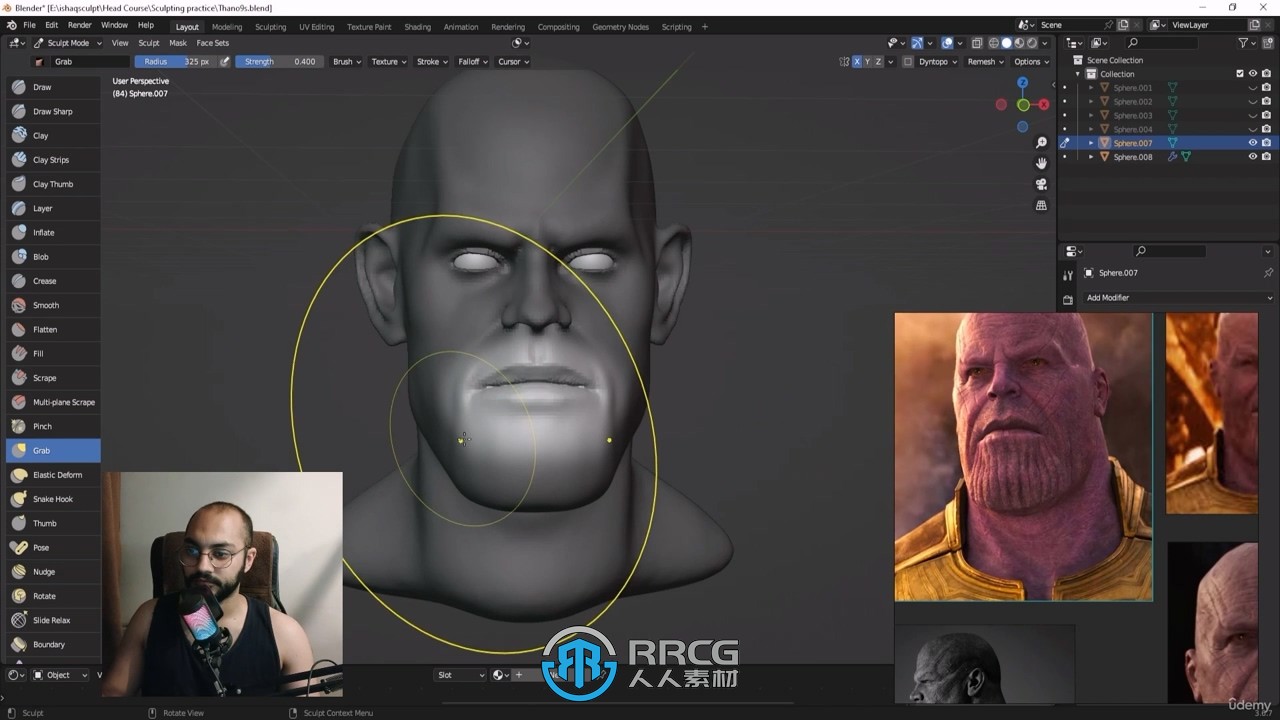Select the Crease brush
The image size is (1280, 720).
click(x=53, y=281)
